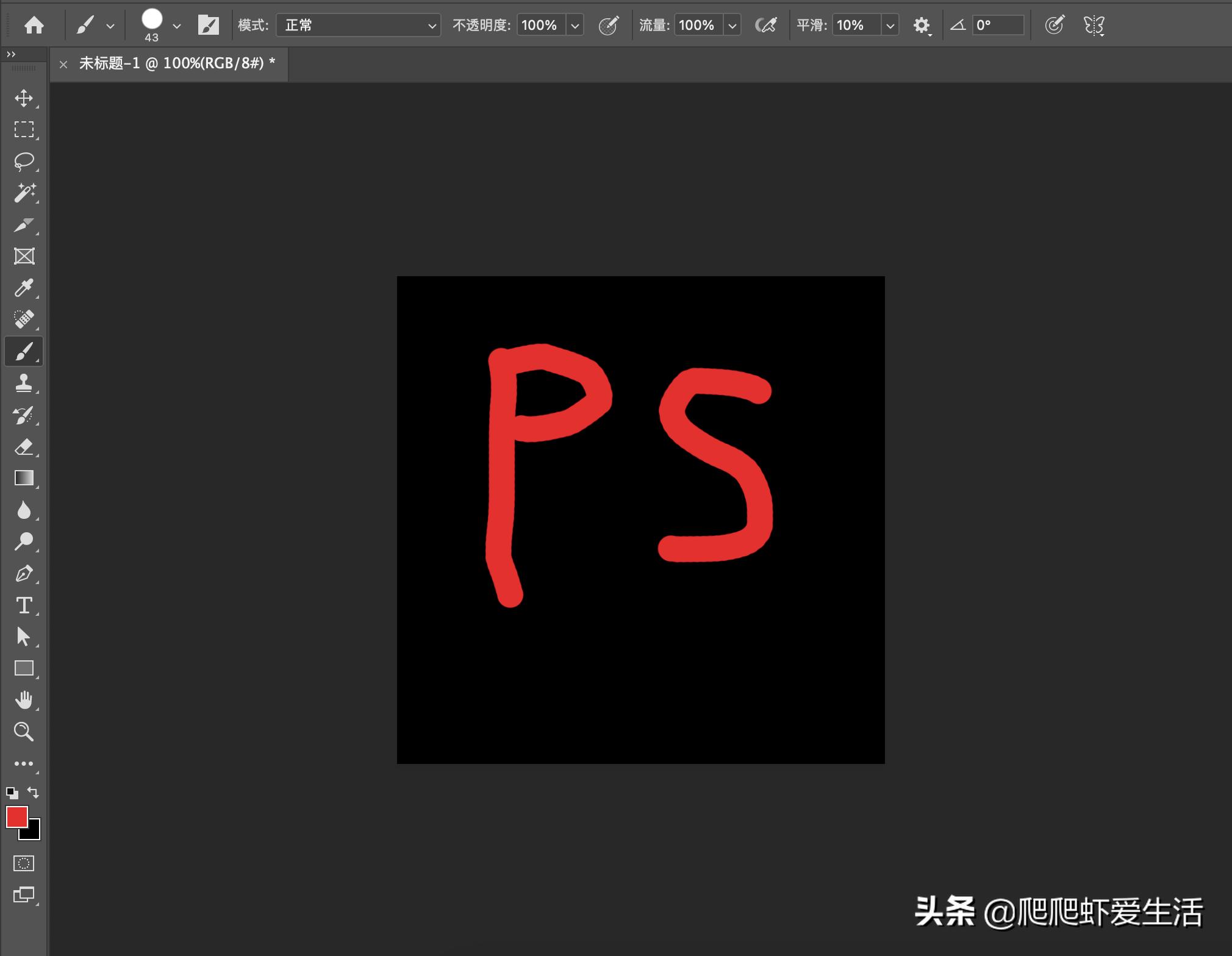Enable airbrush-style build-up effect
The height and width of the screenshot is (956, 1232).
(x=765, y=25)
